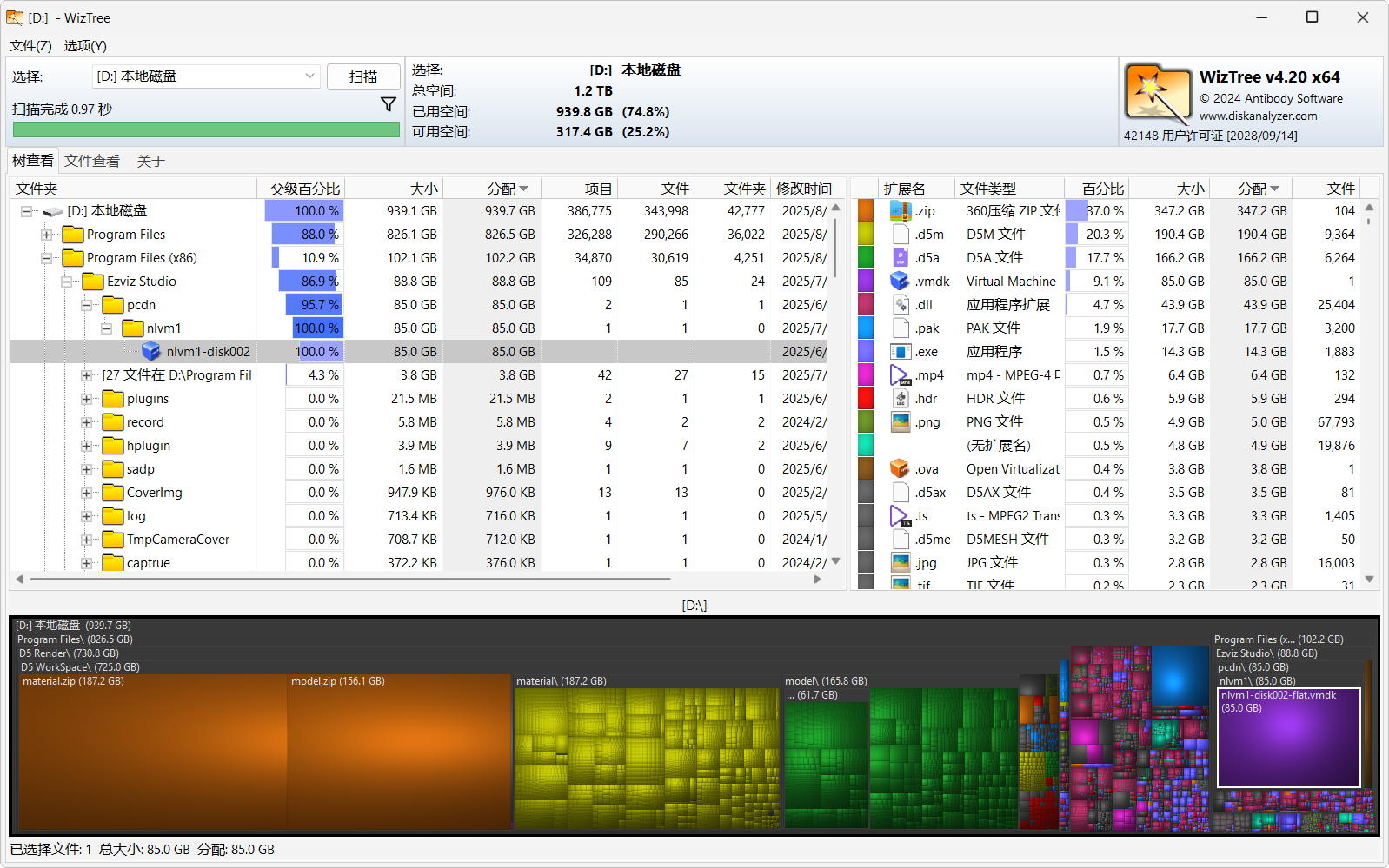Click the filter funnel icon

389,104
